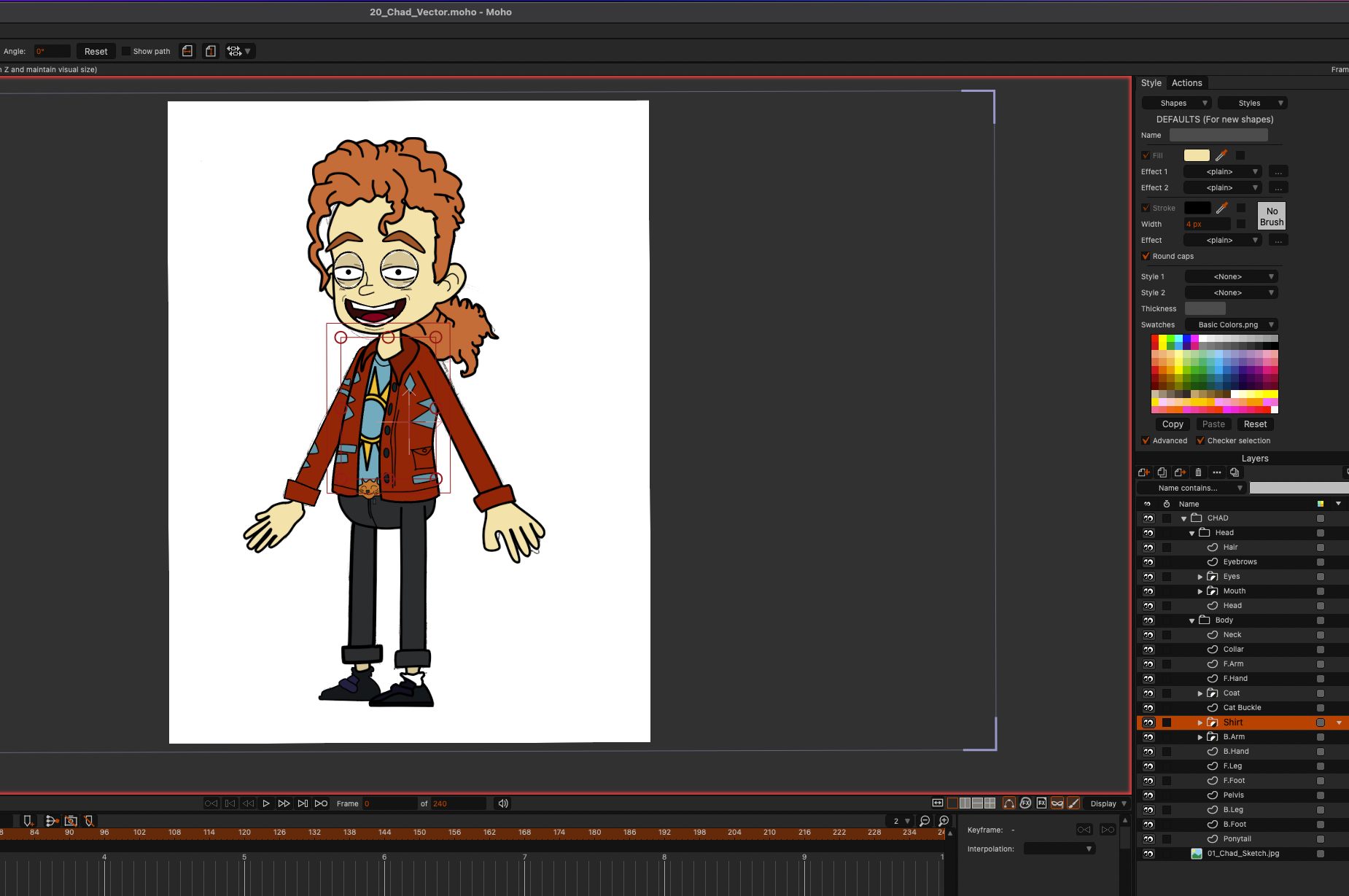1349x896 pixels.
Task: Open layer options three-dots icon
Action: tap(1216, 472)
